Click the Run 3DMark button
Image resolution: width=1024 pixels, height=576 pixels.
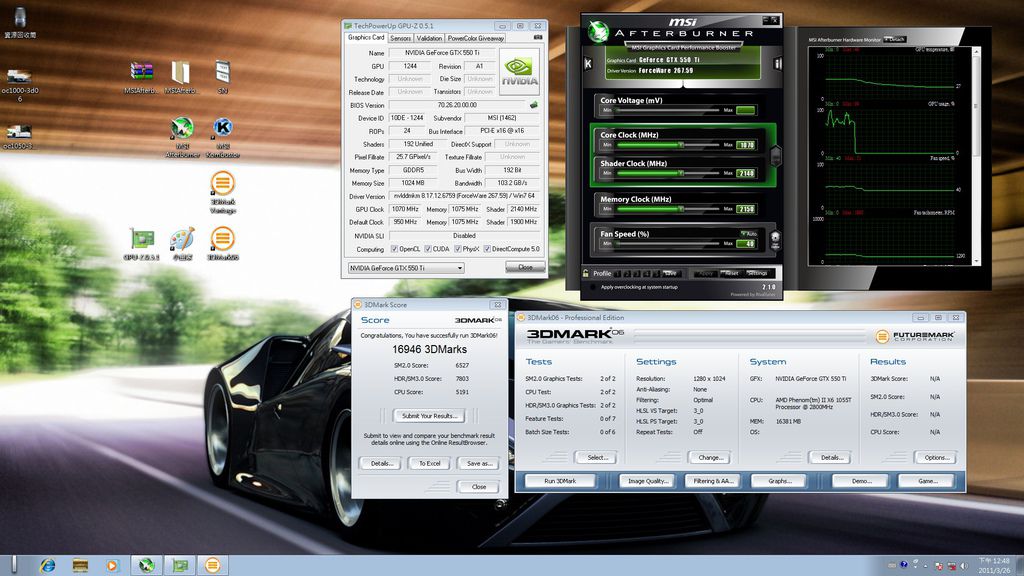[x=559, y=481]
